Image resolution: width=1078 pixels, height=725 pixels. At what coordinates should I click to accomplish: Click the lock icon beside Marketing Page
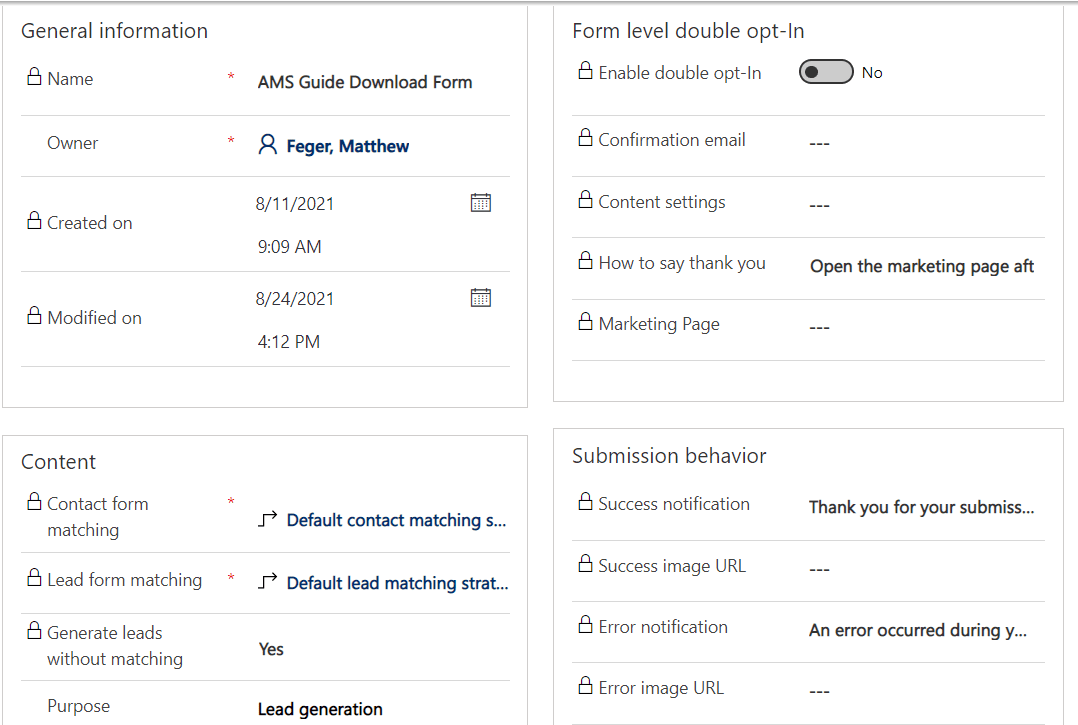click(584, 323)
